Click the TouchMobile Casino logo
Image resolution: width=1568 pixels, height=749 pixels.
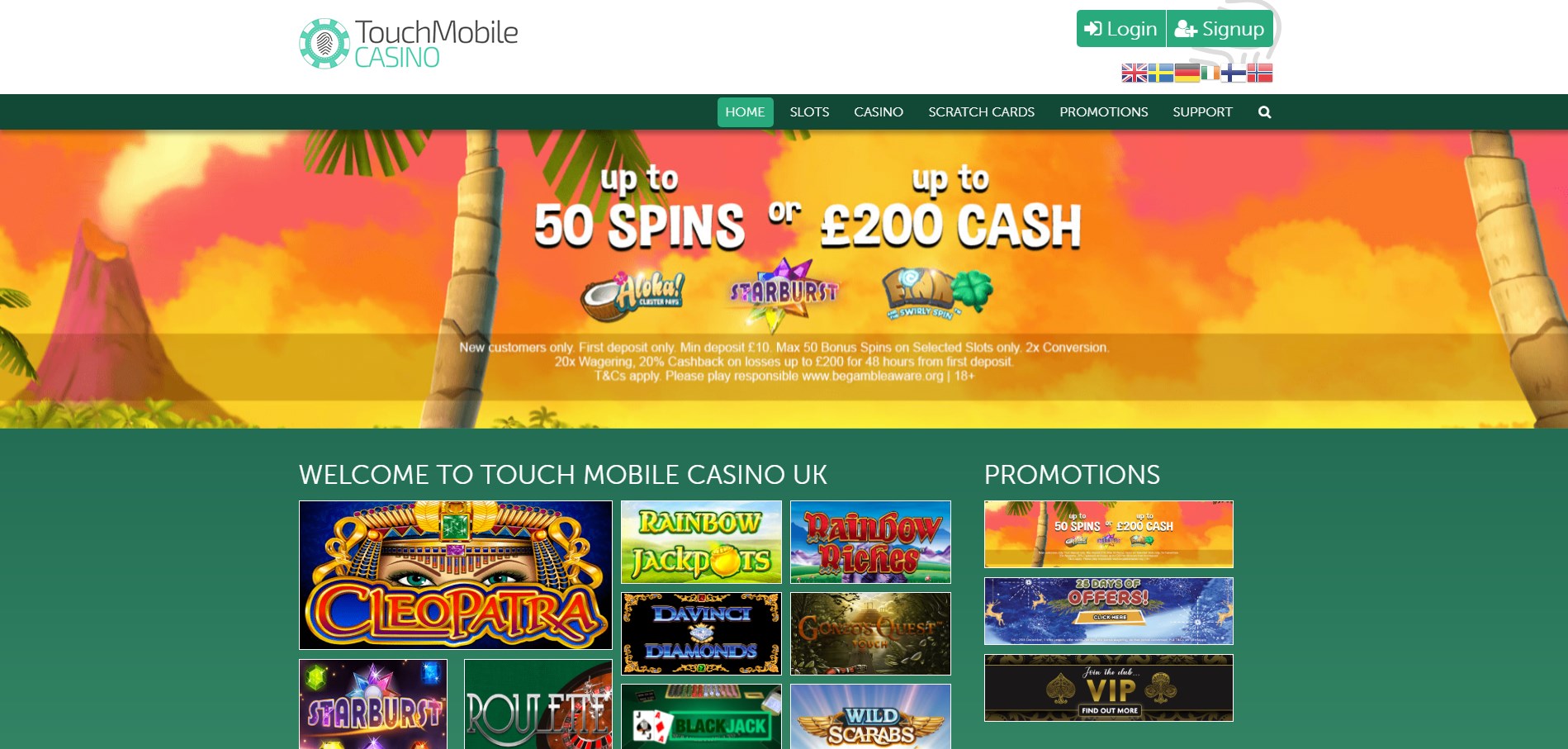click(x=409, y=44)
